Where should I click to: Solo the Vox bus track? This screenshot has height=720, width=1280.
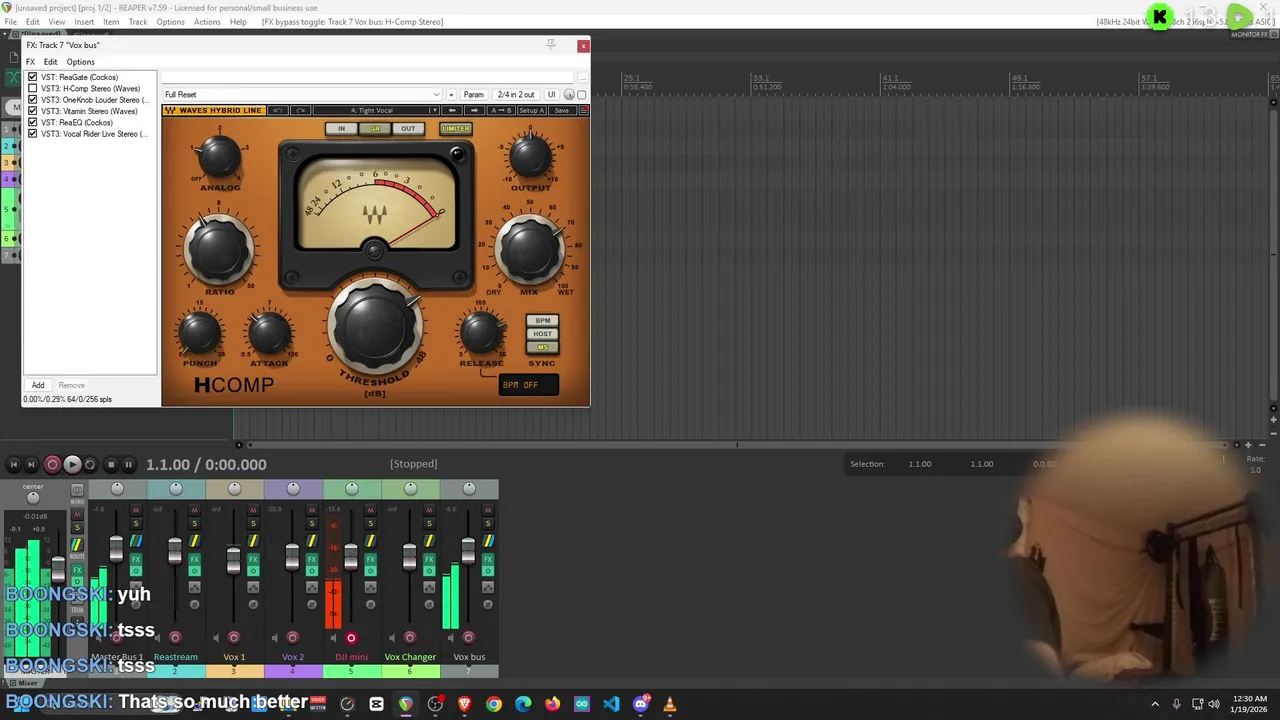[488, 523]
